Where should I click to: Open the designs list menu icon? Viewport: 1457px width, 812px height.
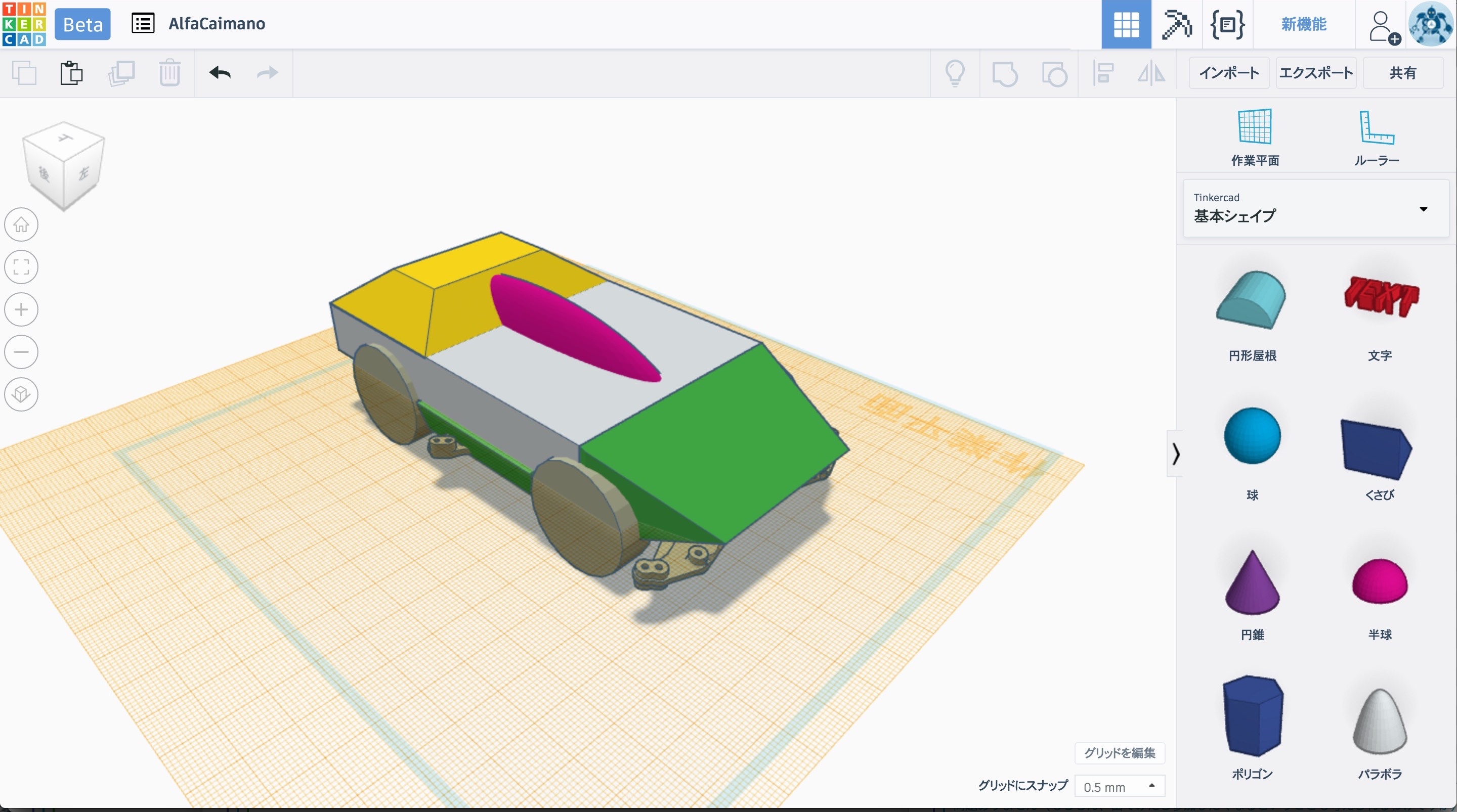(x=143, y=24)
